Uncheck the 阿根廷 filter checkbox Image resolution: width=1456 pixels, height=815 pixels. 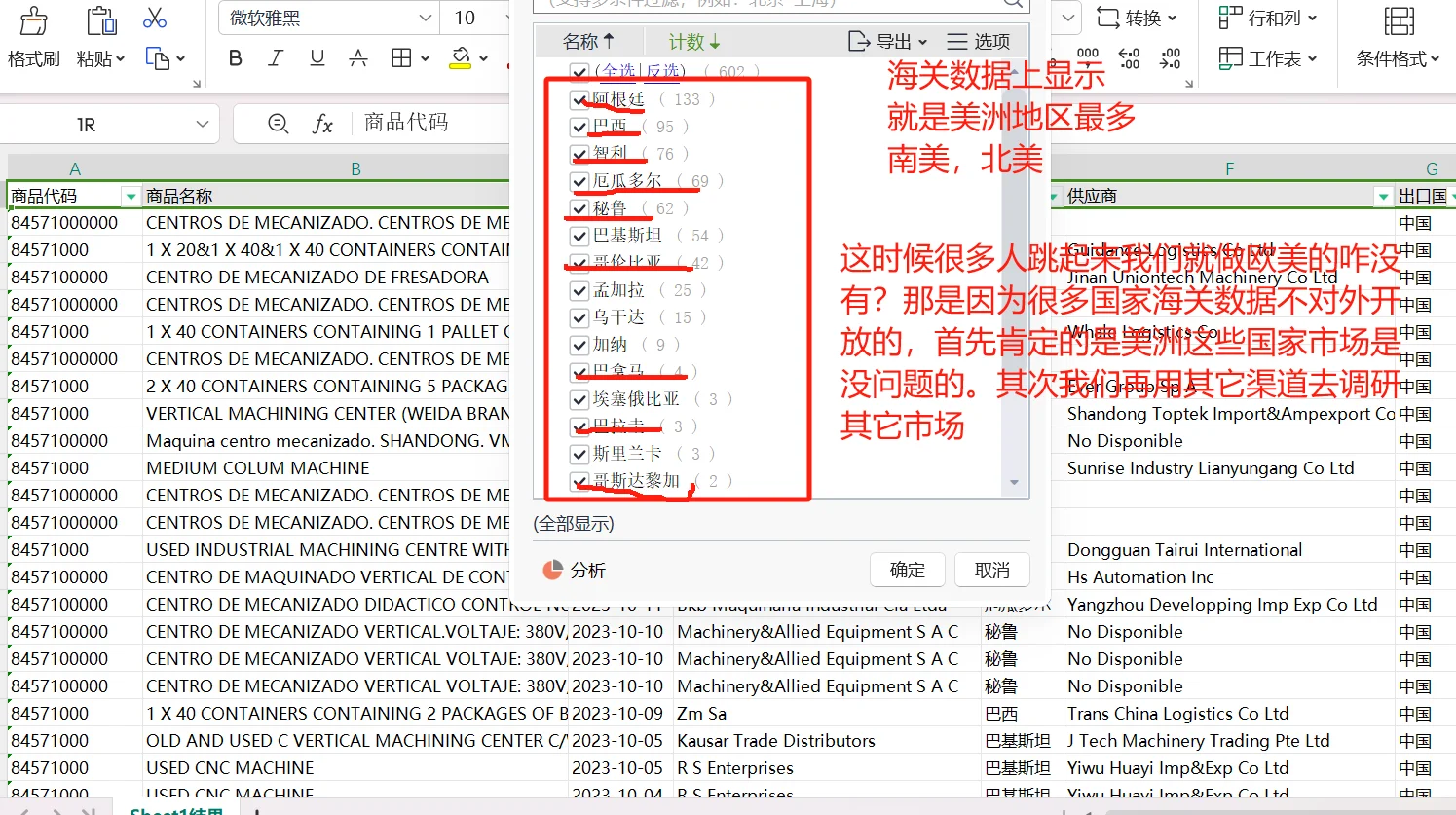579,98
